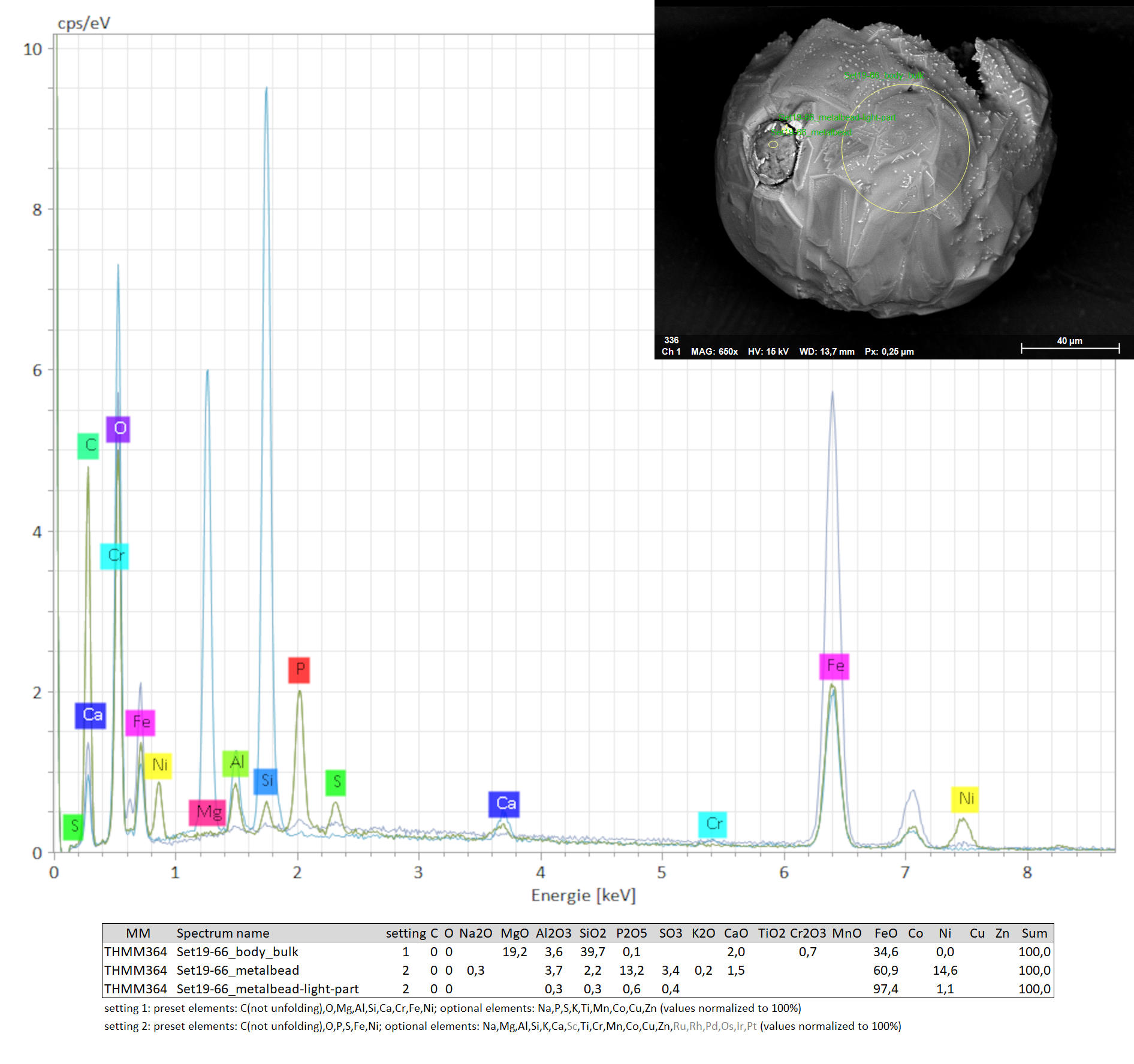Image resolution: width=1134 pixels, height=1064 pixels.
Task: Click the SiO2 column header
Action: click(x=592, y=933)
